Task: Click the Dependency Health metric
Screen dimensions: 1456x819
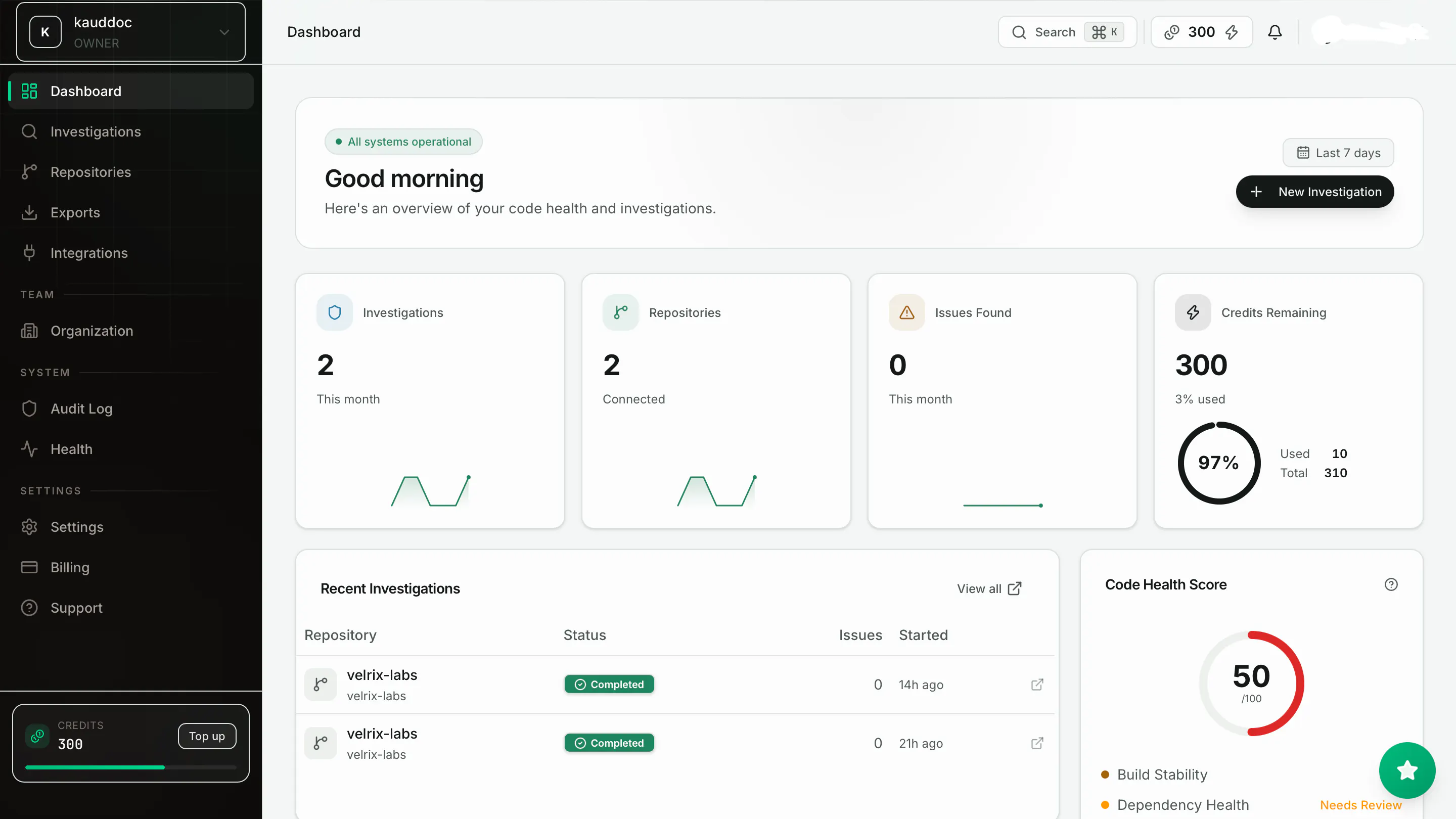Action: (1175, 805)
